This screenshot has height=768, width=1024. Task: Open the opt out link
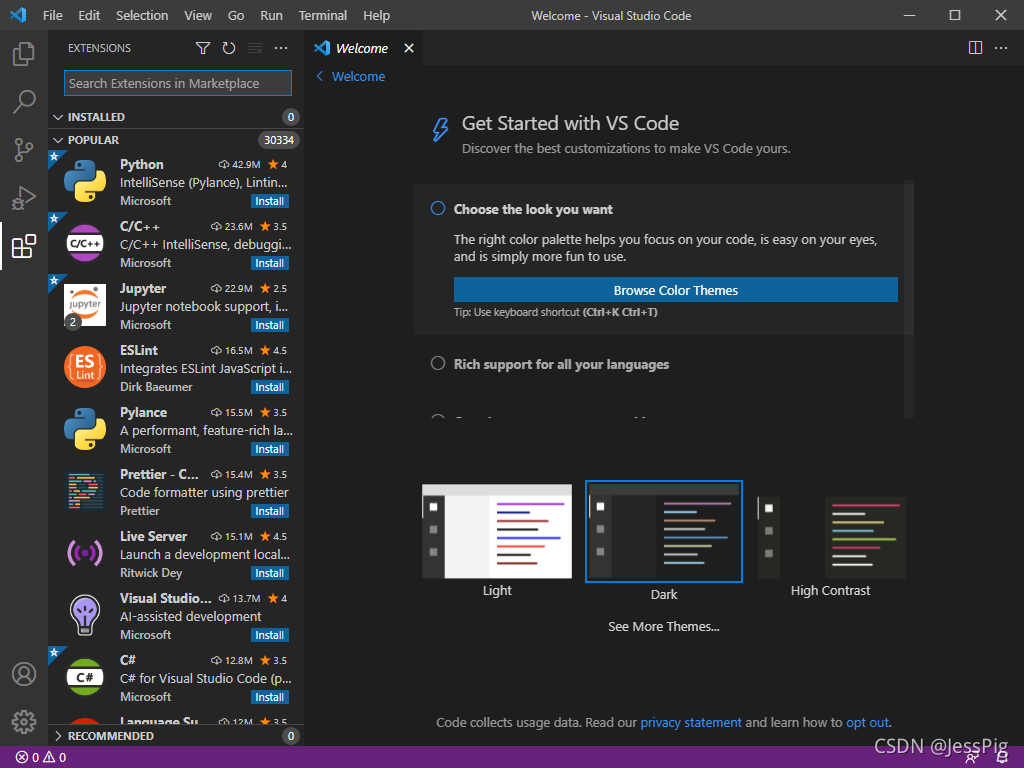pos(867,722)
